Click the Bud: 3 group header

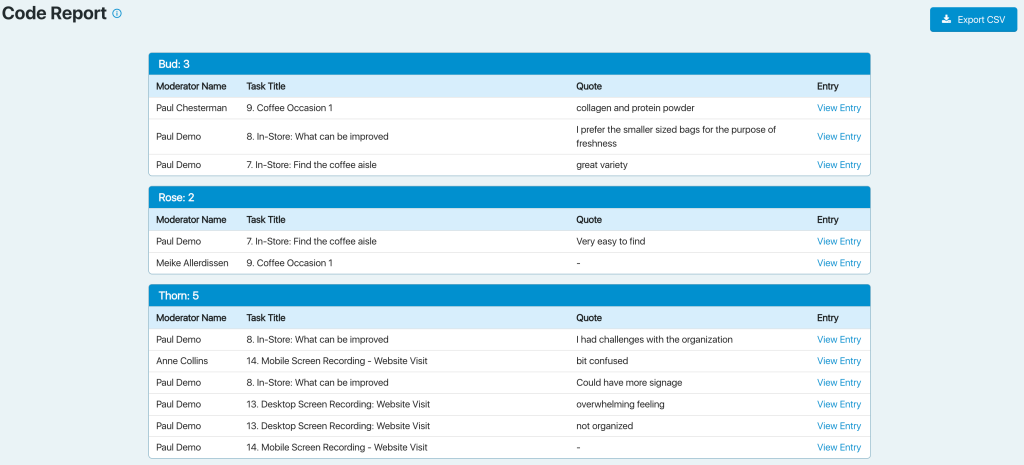click(509, 64)
